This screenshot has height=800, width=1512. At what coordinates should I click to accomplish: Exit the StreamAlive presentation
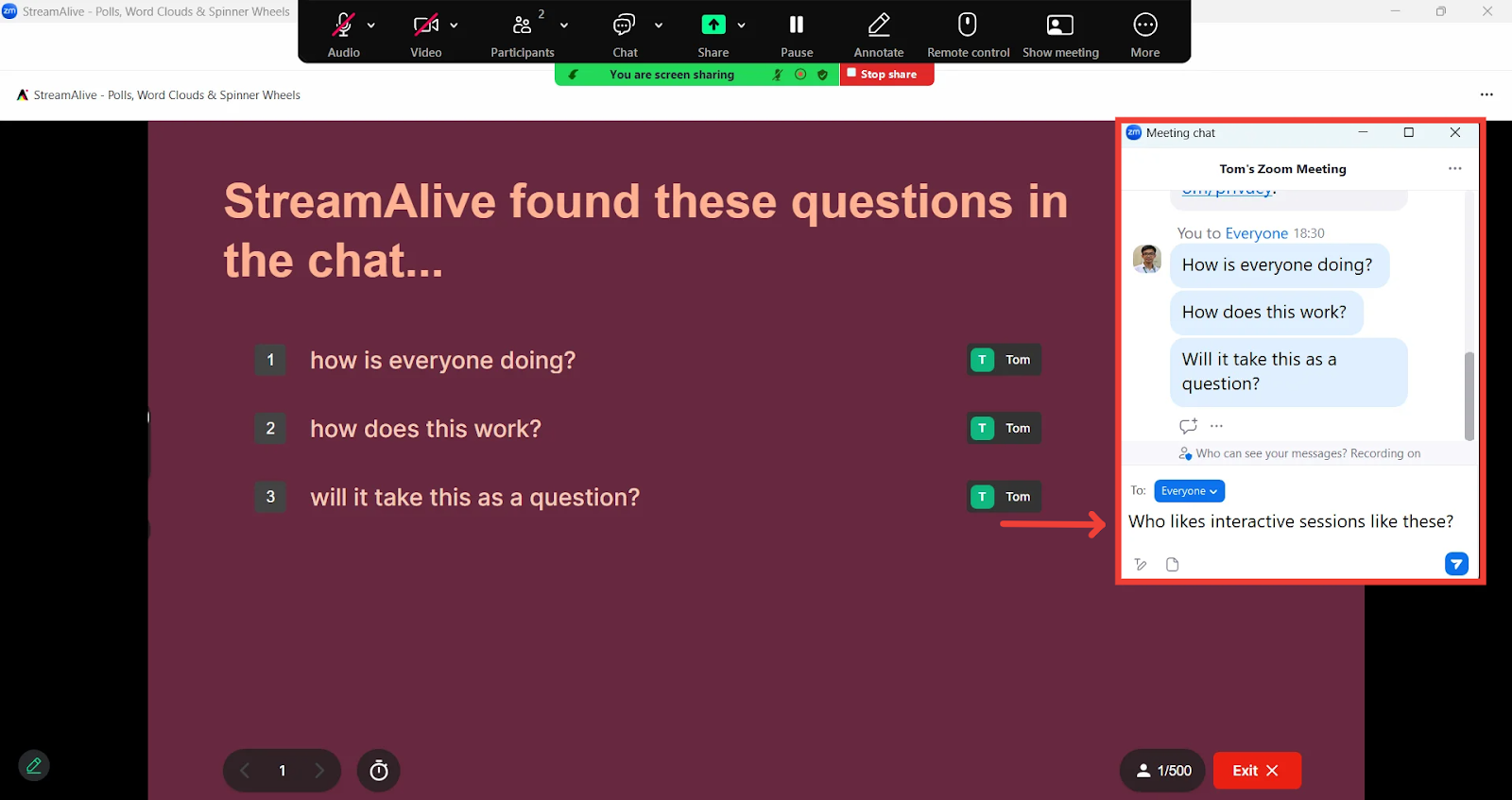[1257, 771]
